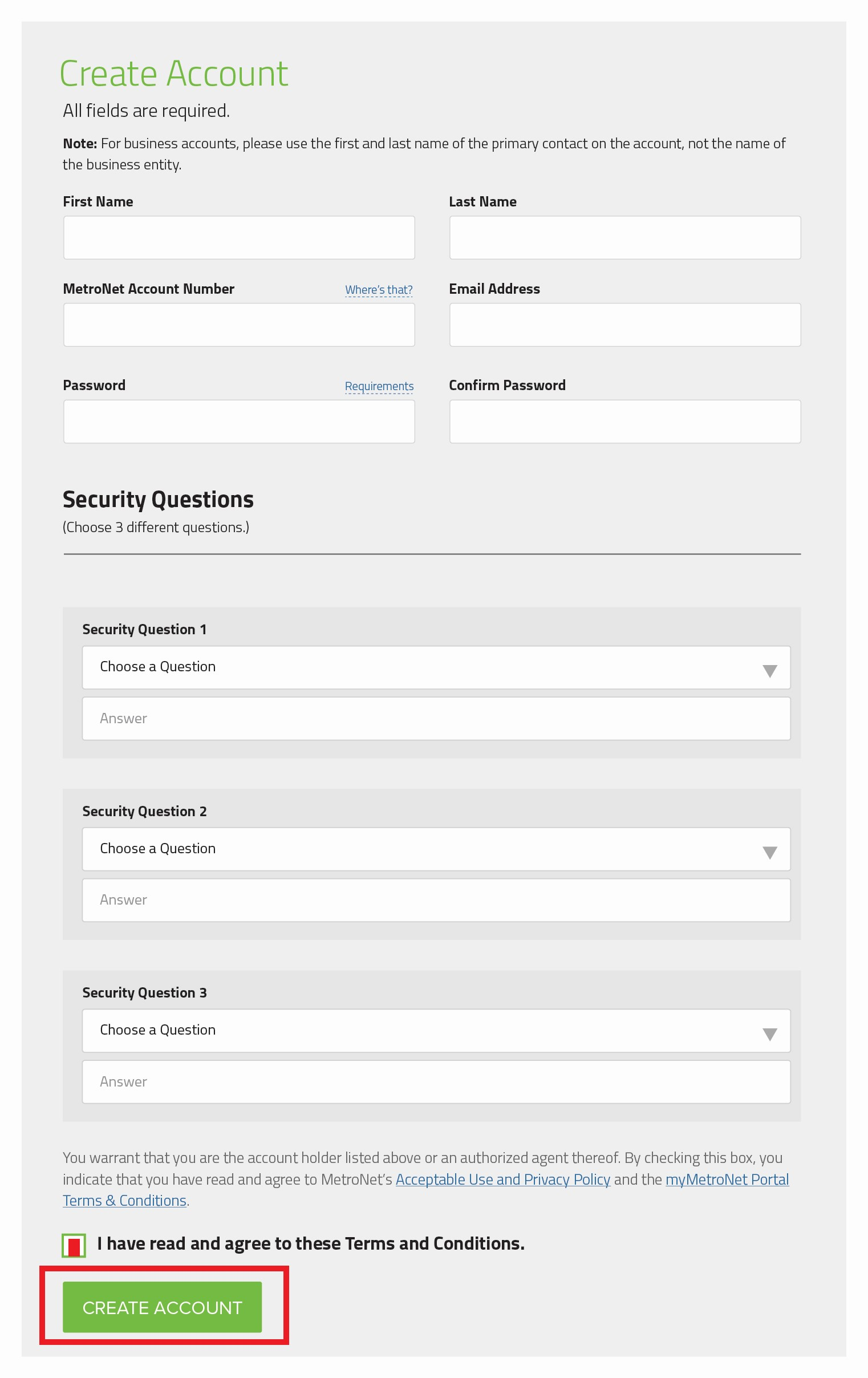Open the Security Question 1 dropdown
This screenshot has width=868, height=1378.
[x=437, y=667]
